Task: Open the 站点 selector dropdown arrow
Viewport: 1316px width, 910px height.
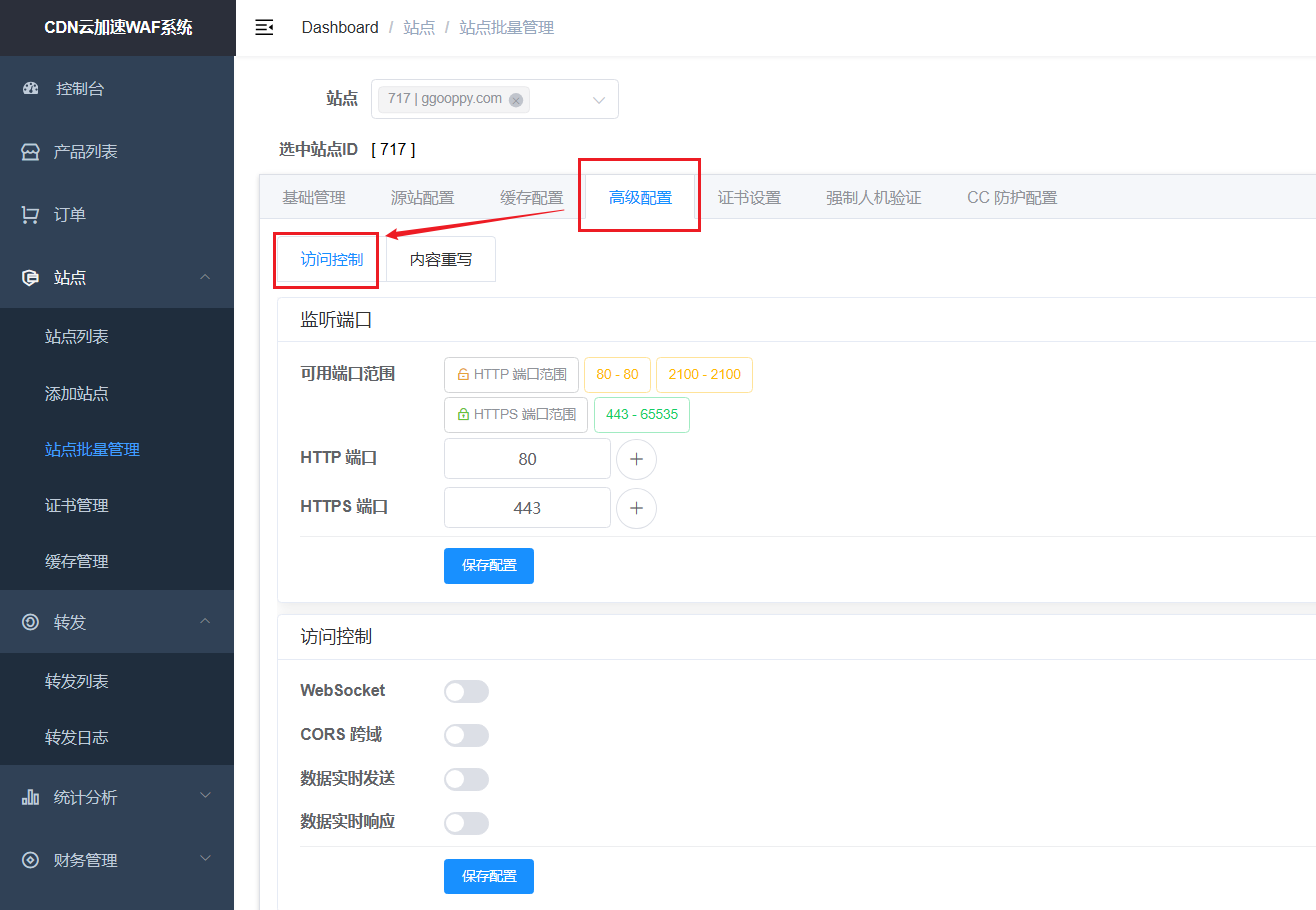Action: tap(599, 100)
